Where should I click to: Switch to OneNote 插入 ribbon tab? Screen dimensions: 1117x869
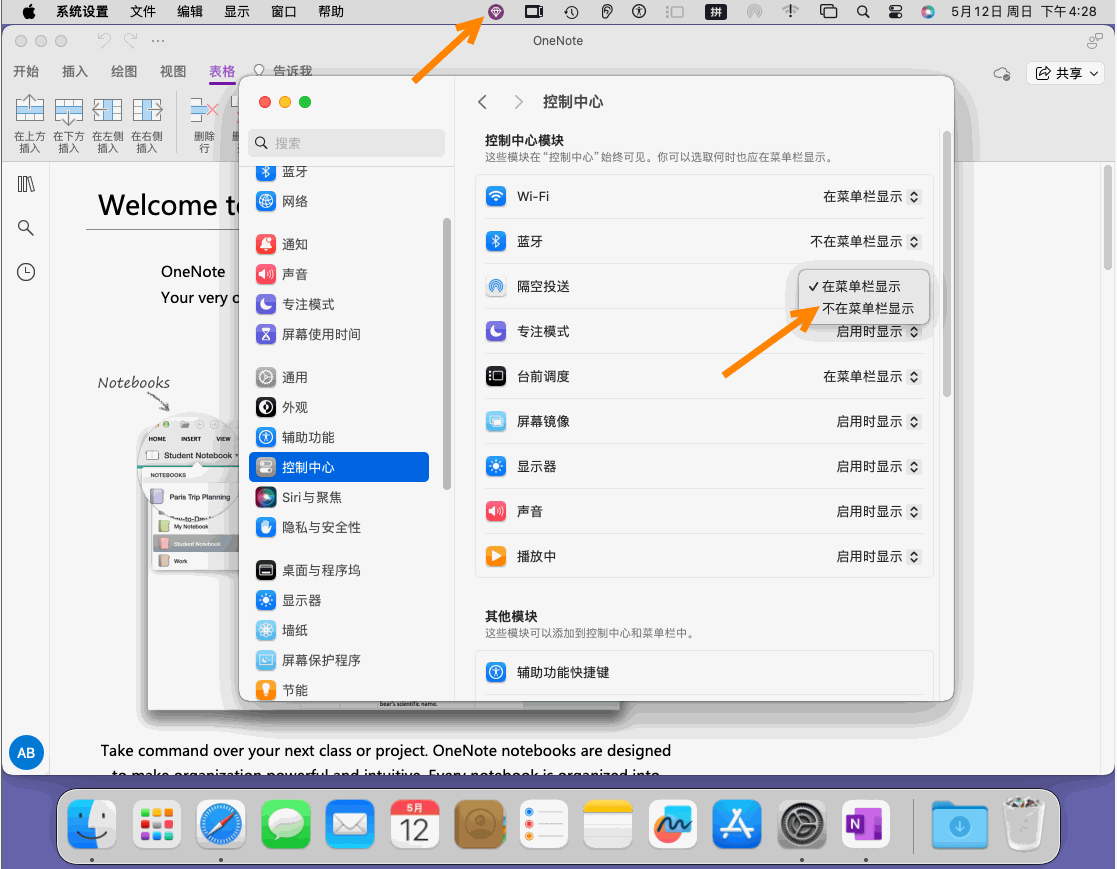pos(75,71)
